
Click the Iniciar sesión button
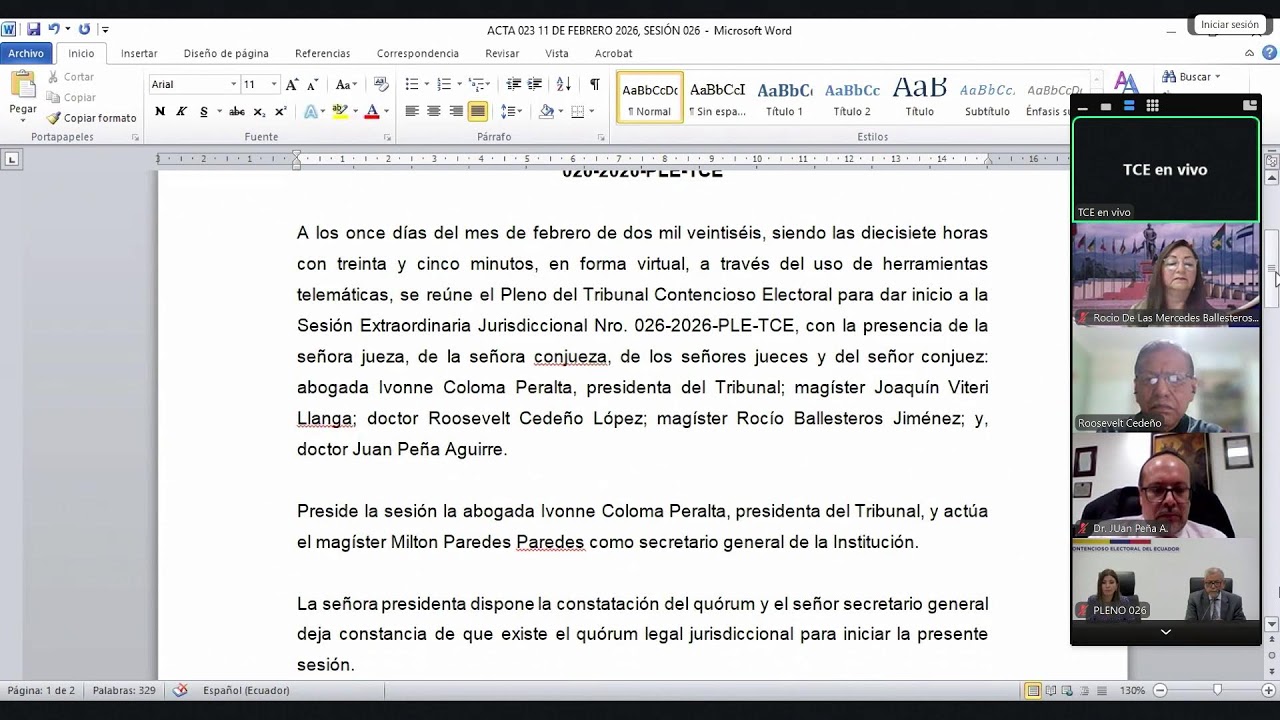(x=1229, y=25)
